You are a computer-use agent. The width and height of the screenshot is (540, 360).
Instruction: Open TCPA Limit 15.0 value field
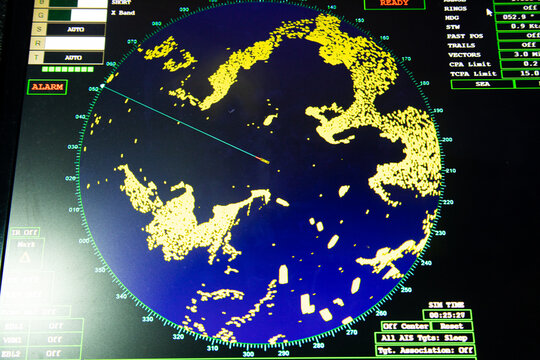[521, 73]
